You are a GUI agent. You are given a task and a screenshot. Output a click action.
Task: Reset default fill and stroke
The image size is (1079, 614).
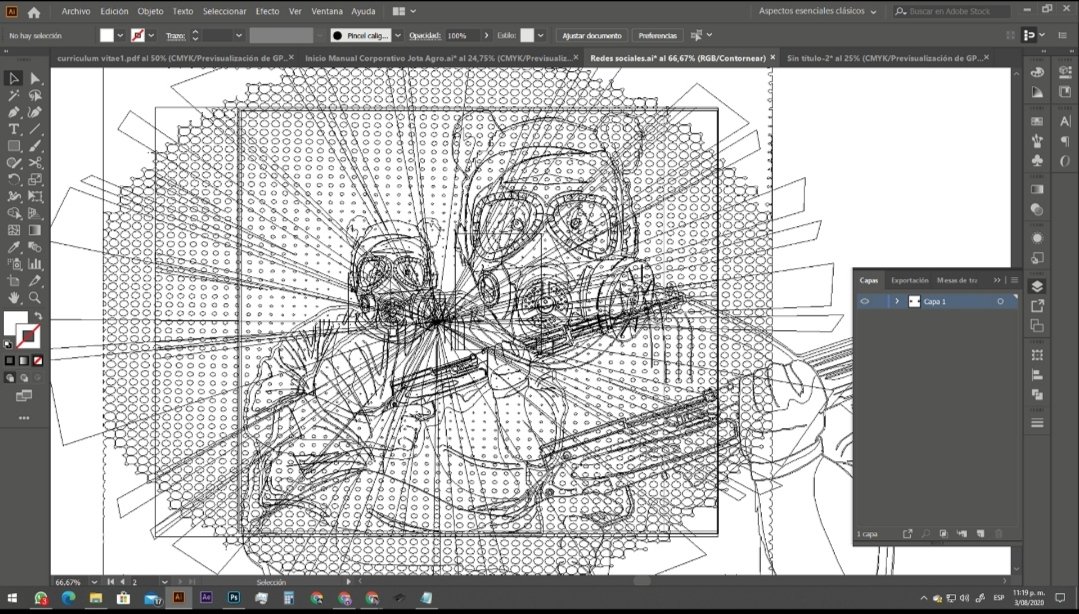pos(8,344)
